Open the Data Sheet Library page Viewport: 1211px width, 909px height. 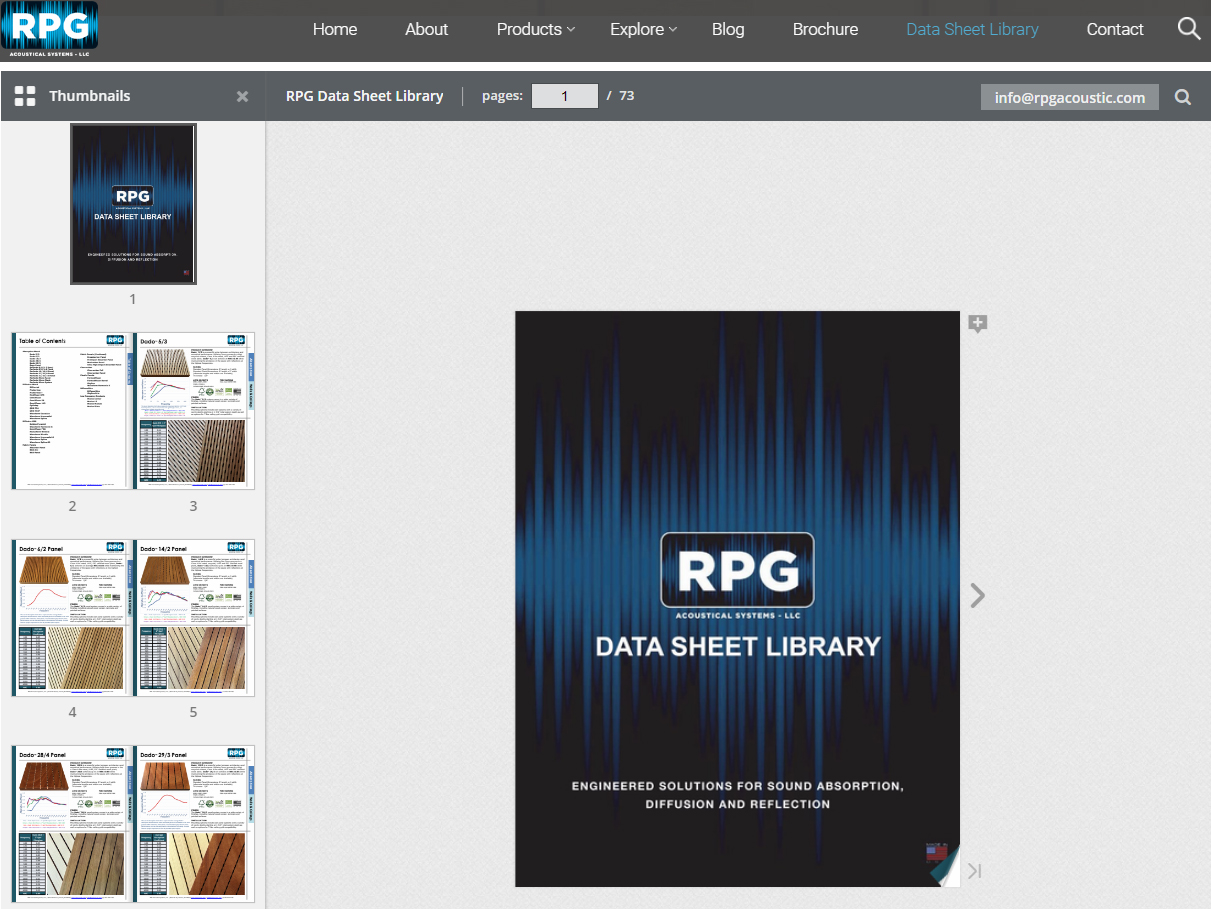972,29
